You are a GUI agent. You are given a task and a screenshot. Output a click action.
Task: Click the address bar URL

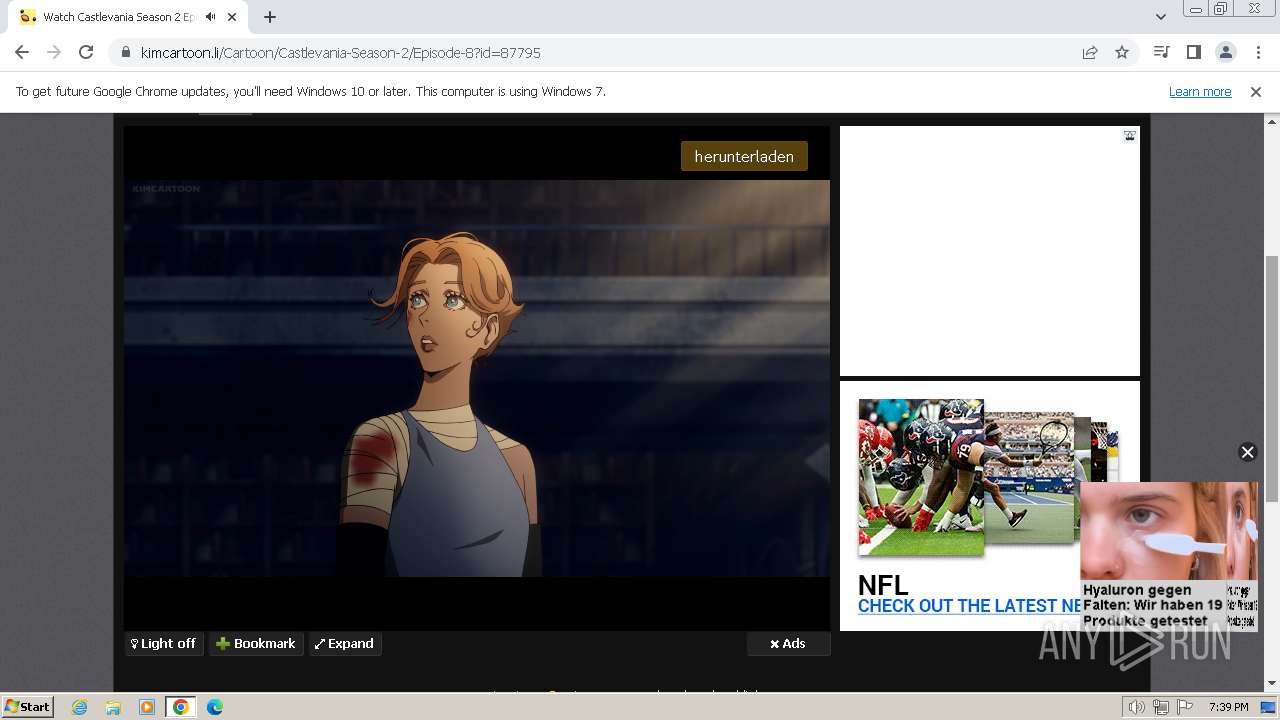[340, 52]
